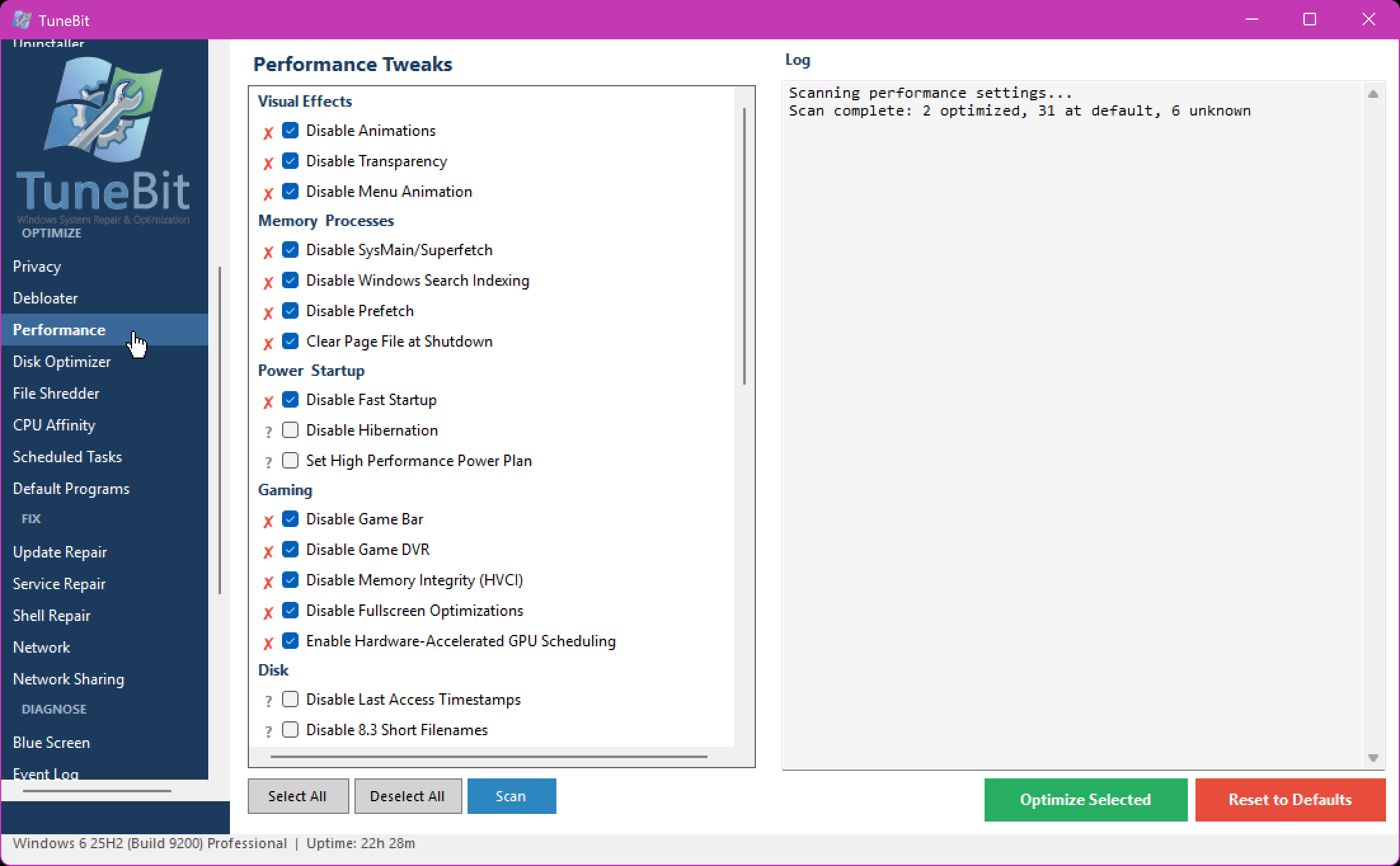Check Disable 8.3 Short Filenames
1400x866 pixels.
[x=290, y=729]
